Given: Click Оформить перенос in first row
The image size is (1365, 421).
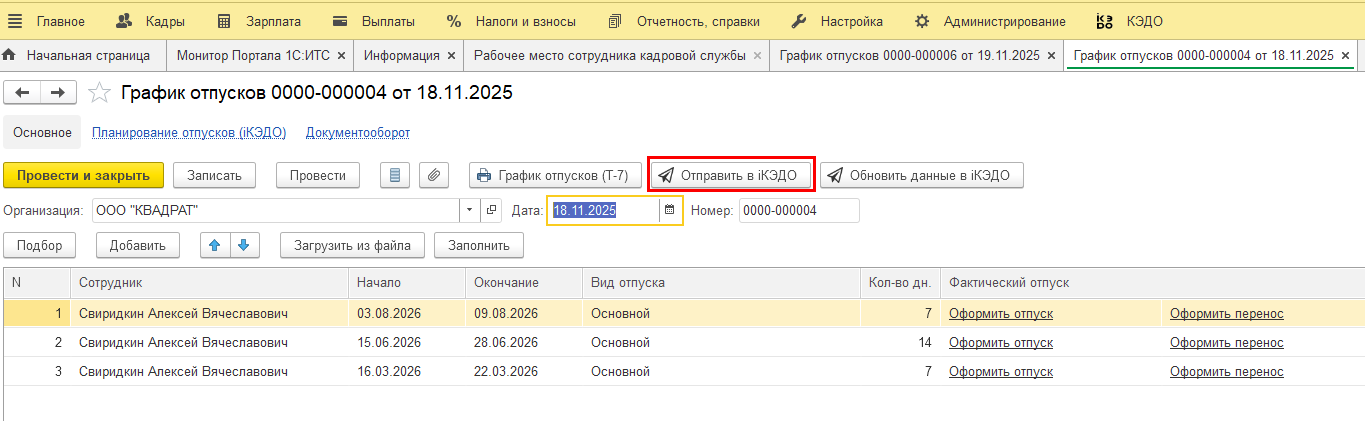Looking at the screenshot, I should click(x=1226, y=313).
